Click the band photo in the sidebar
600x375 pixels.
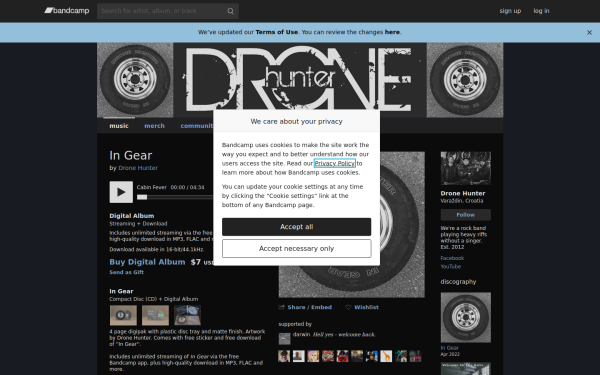[x=466, y=168]
